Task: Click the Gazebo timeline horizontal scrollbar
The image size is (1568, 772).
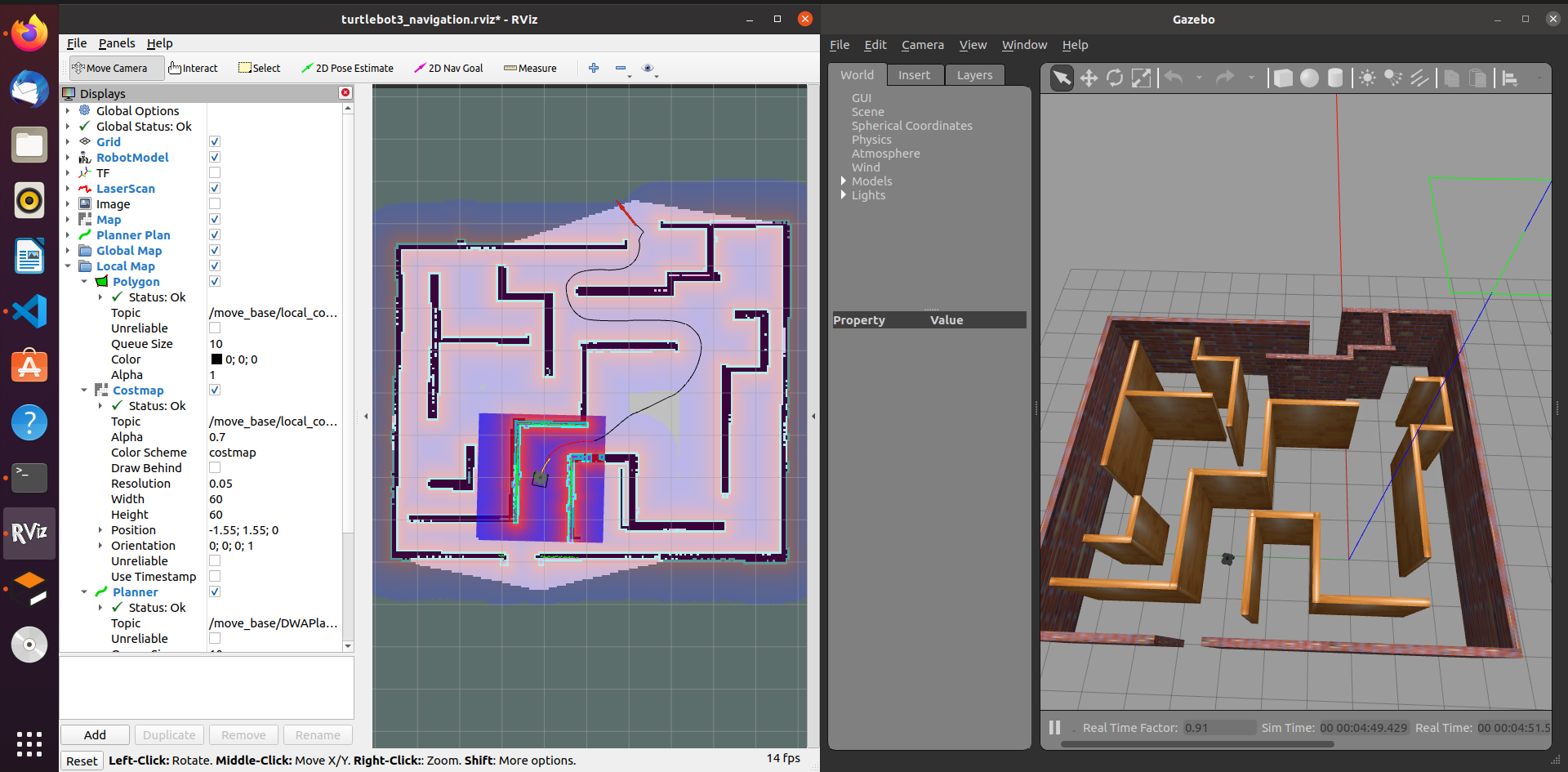Action: (x=1196, y=744)
